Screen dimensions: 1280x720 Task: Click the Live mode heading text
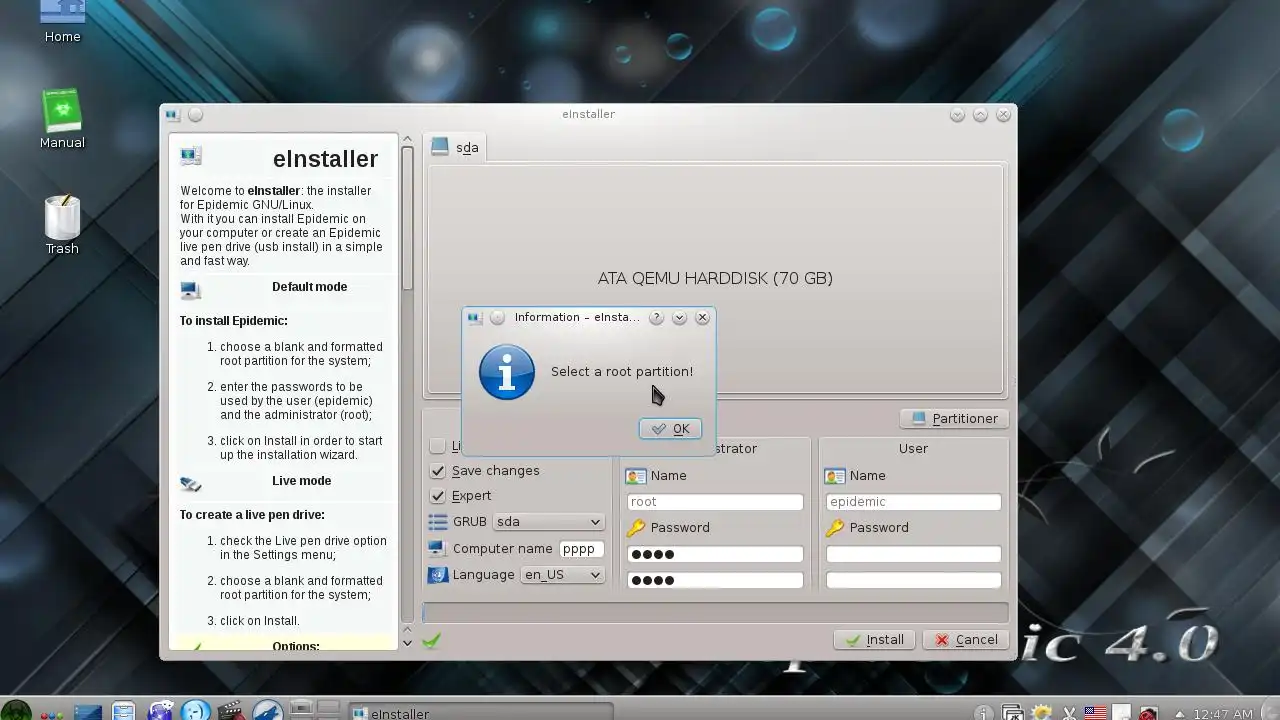click(301, 481)
